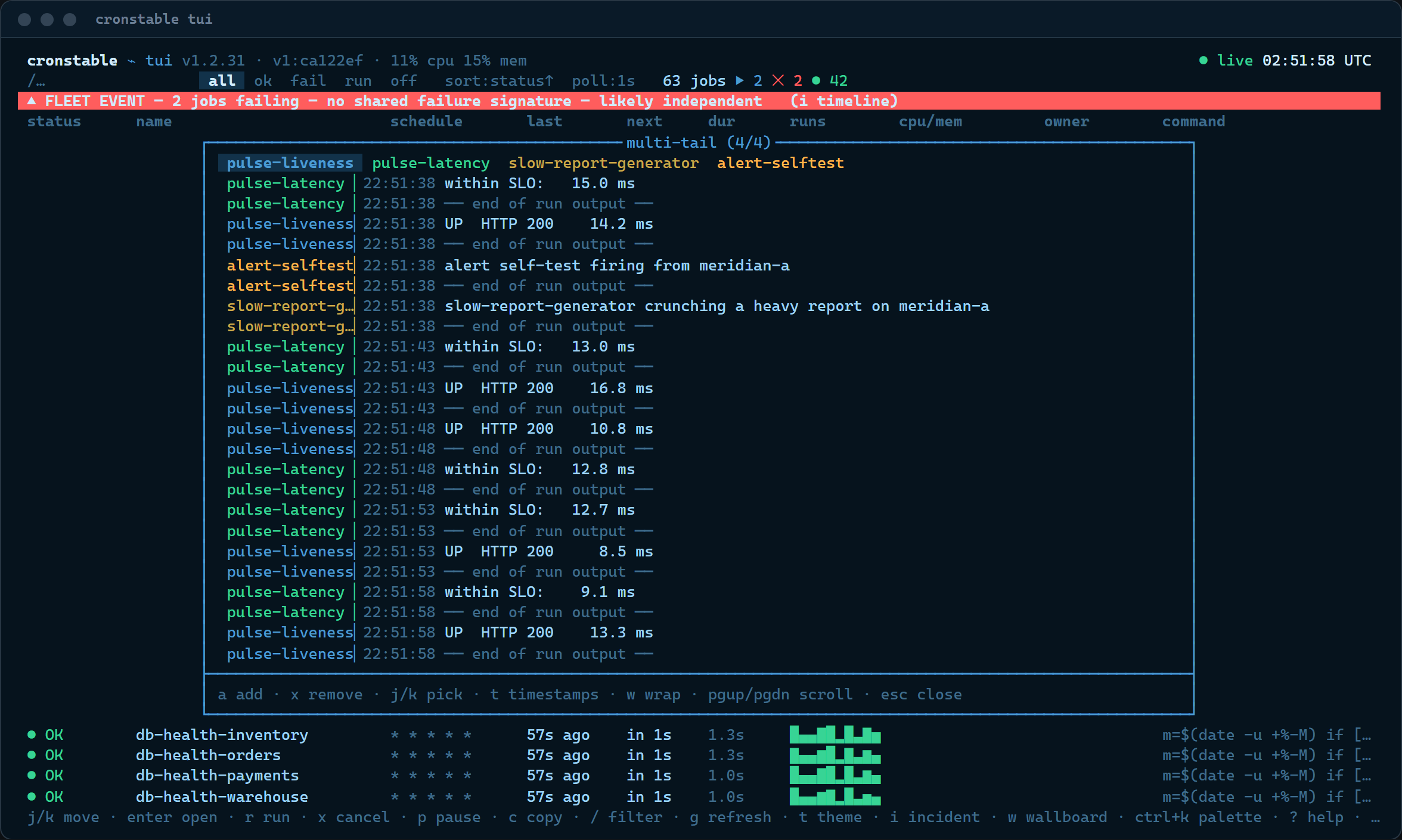This screenshot has width=1402, height=840.
Task: Sort by the next column header
Action: 644,122
